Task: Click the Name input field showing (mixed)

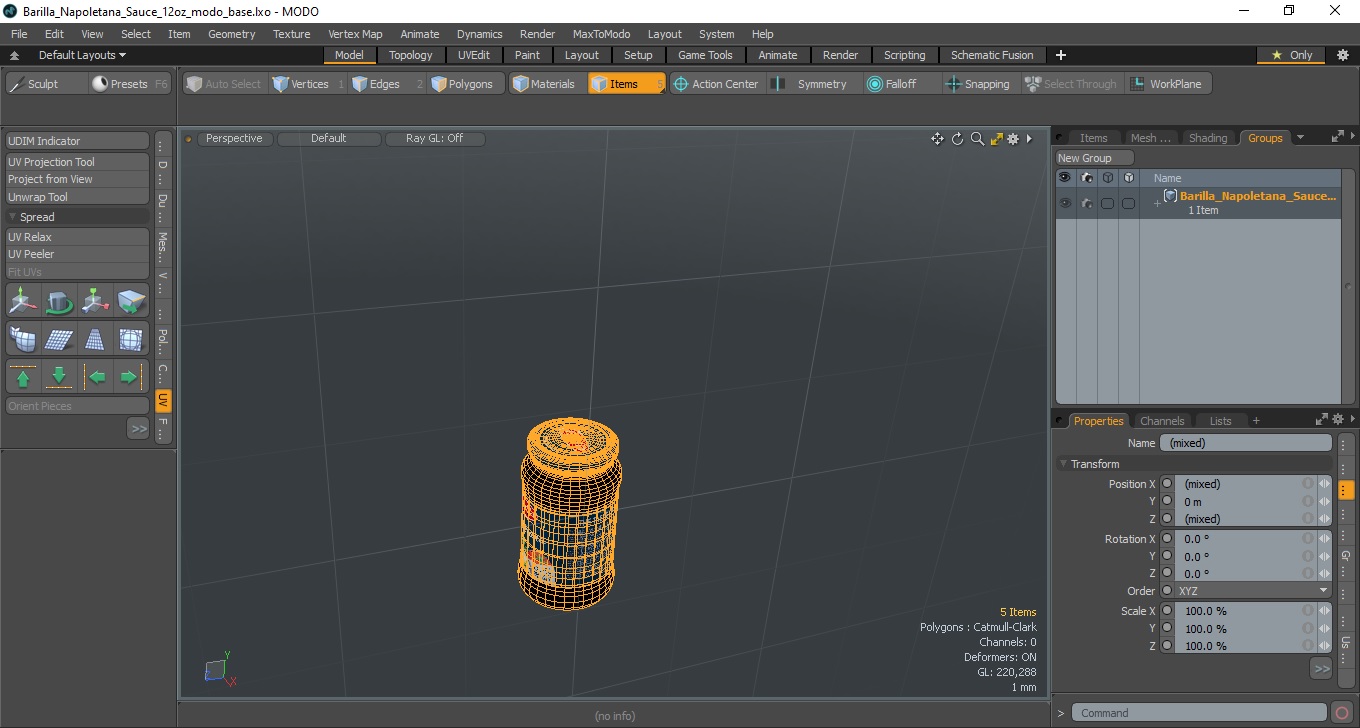Action: coord(1245,443)
